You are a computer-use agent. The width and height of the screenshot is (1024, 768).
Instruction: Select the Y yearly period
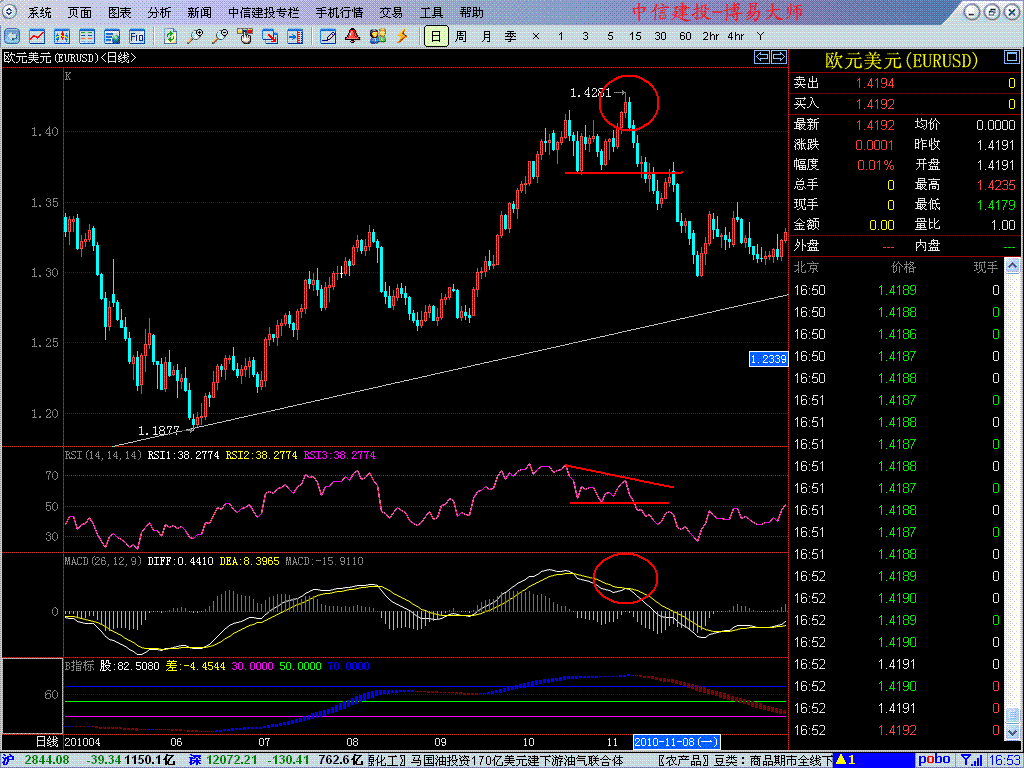click(760, 37)
